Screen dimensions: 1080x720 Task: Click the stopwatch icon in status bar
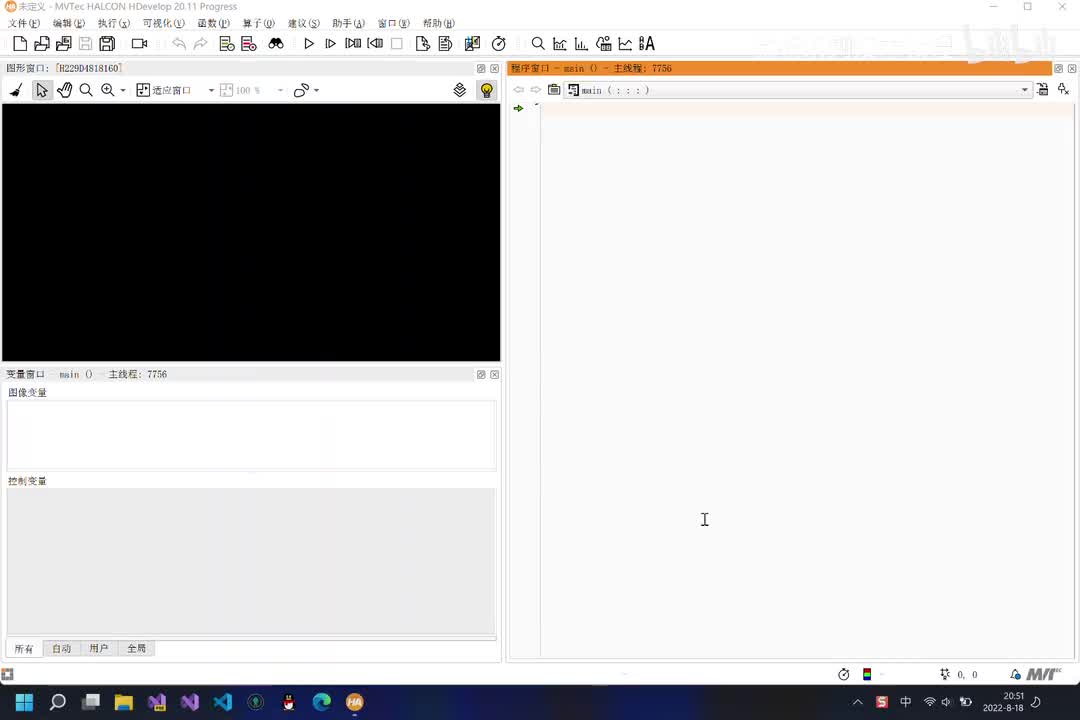(x=843, y=674)
